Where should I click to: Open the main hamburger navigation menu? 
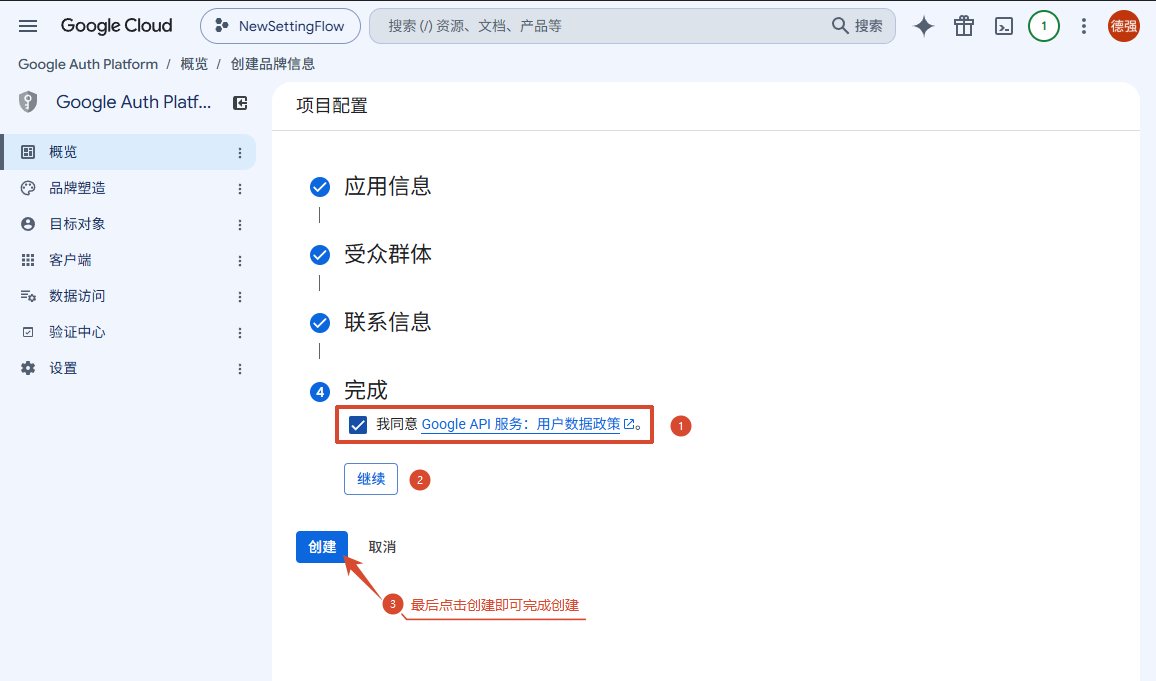(28, 26)
